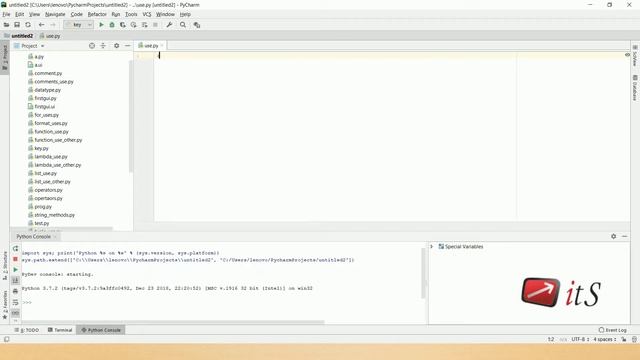Hide the Project panel with minus icon

[127, 46]
